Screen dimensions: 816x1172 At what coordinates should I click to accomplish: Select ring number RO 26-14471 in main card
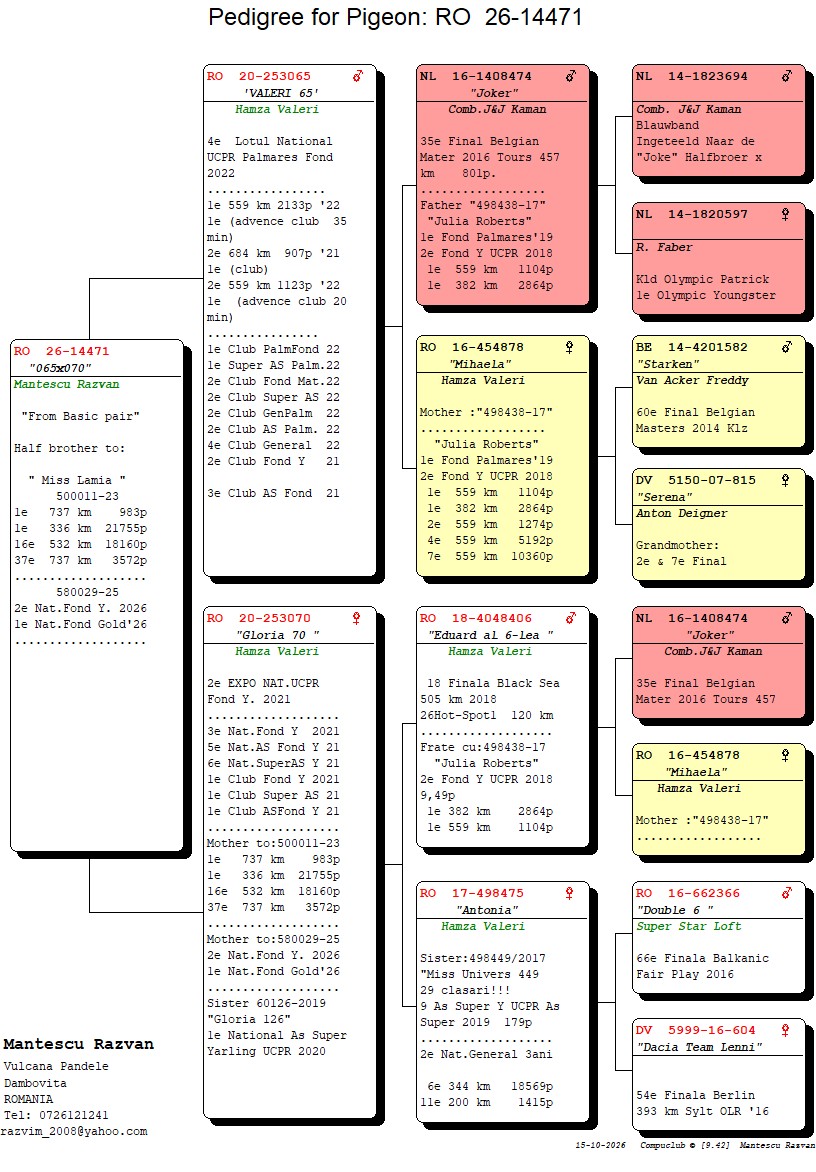61,351
